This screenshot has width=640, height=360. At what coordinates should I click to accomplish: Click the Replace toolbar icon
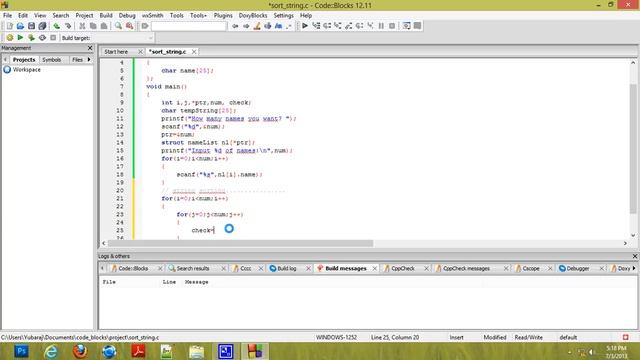click(129, 26)
